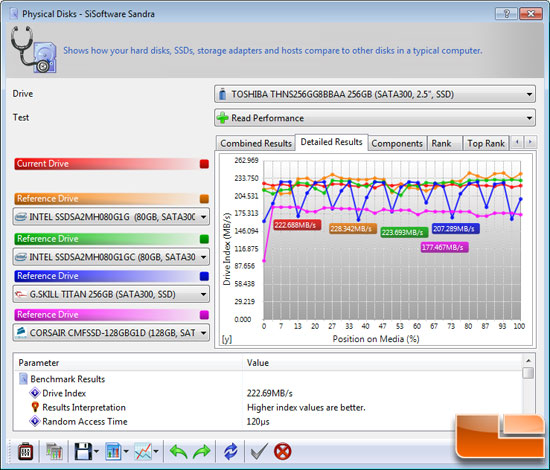550x470 pixels.
Task: Close the Physical Disks window
Action: tap(531, 14)
